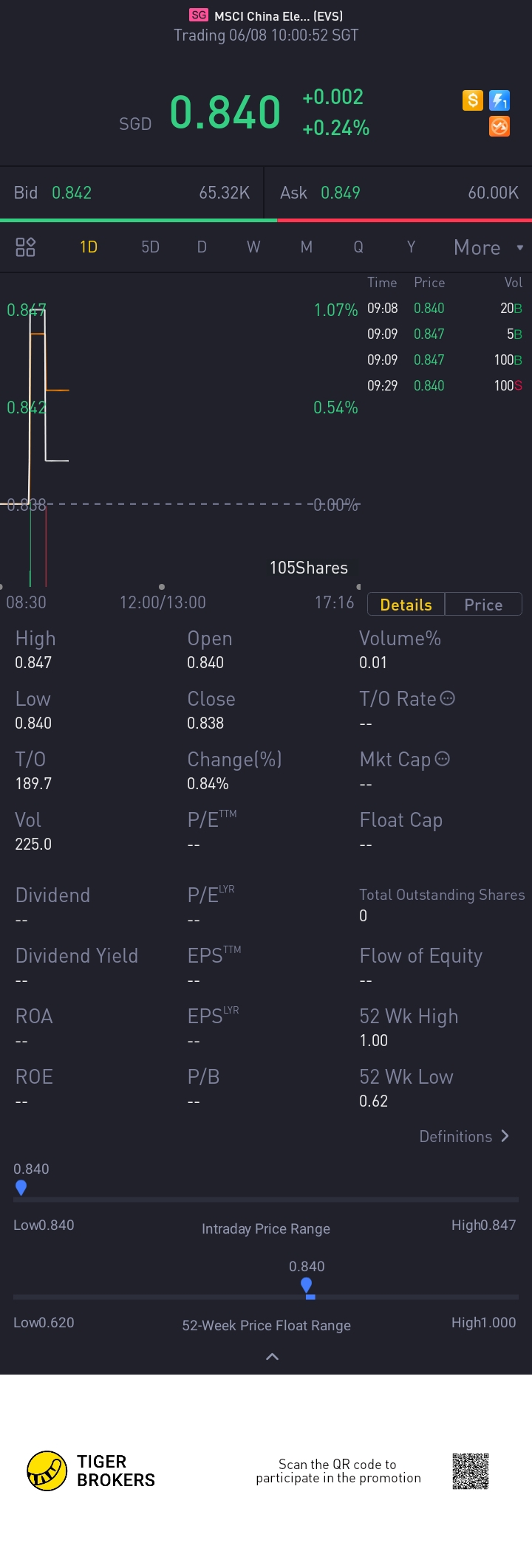Viewport: 532px width, 1568px height.
Task: Open the chart layout grid icon
Action: pos(26,247)
